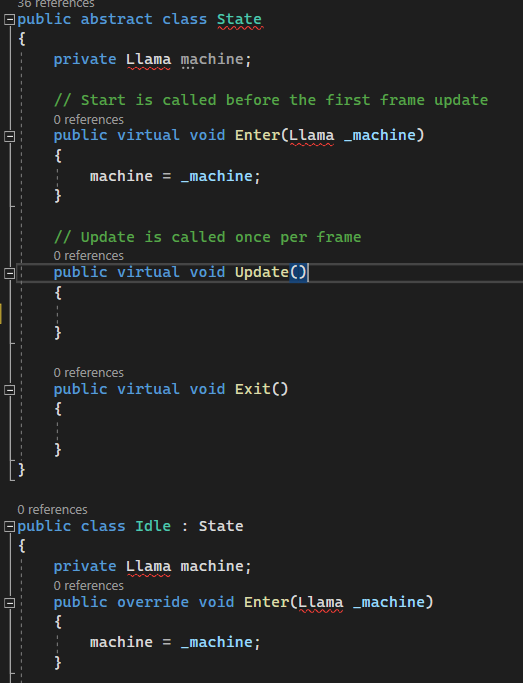This screenshot has width=523, height=683.
Task: Collapse the Exit method outline toggle
Action: [x=10, y=390]
